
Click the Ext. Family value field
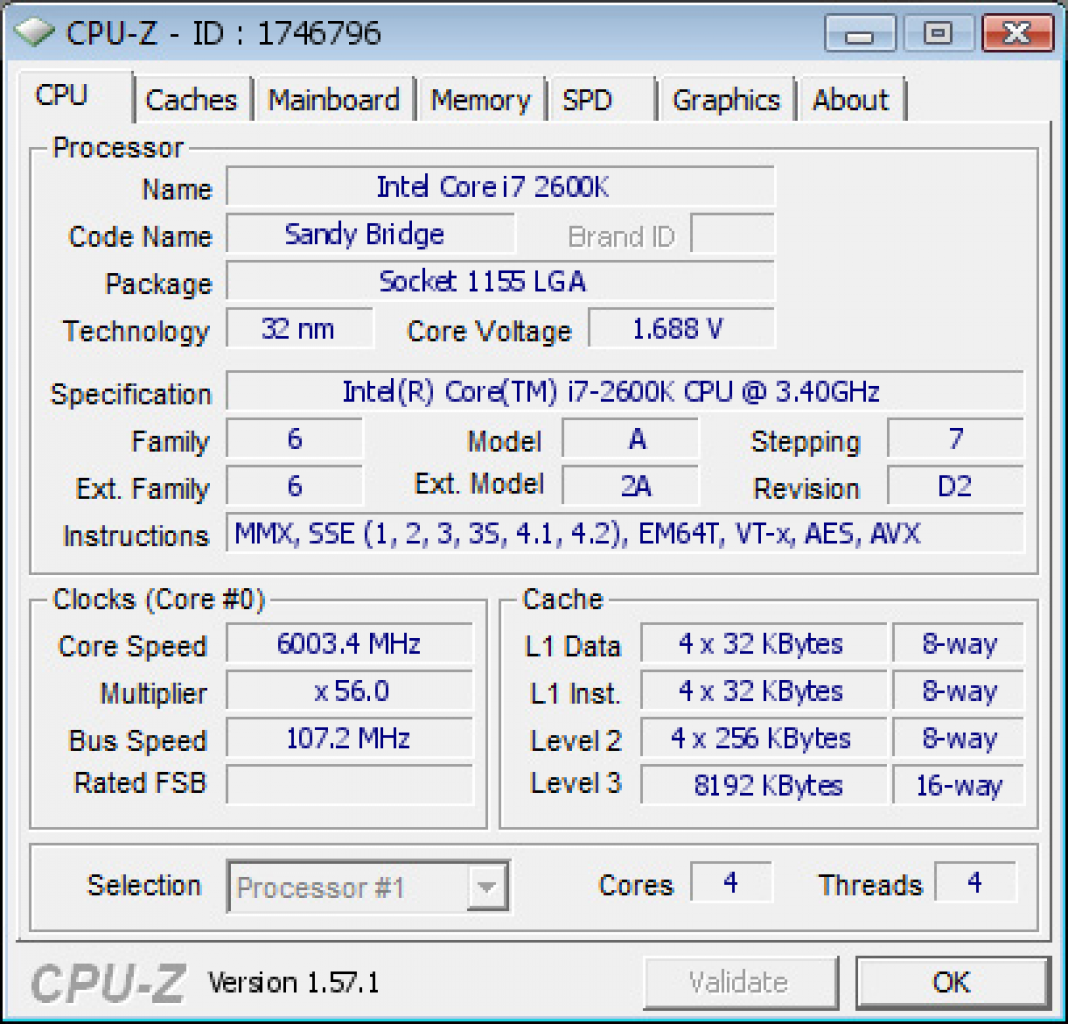294,486
